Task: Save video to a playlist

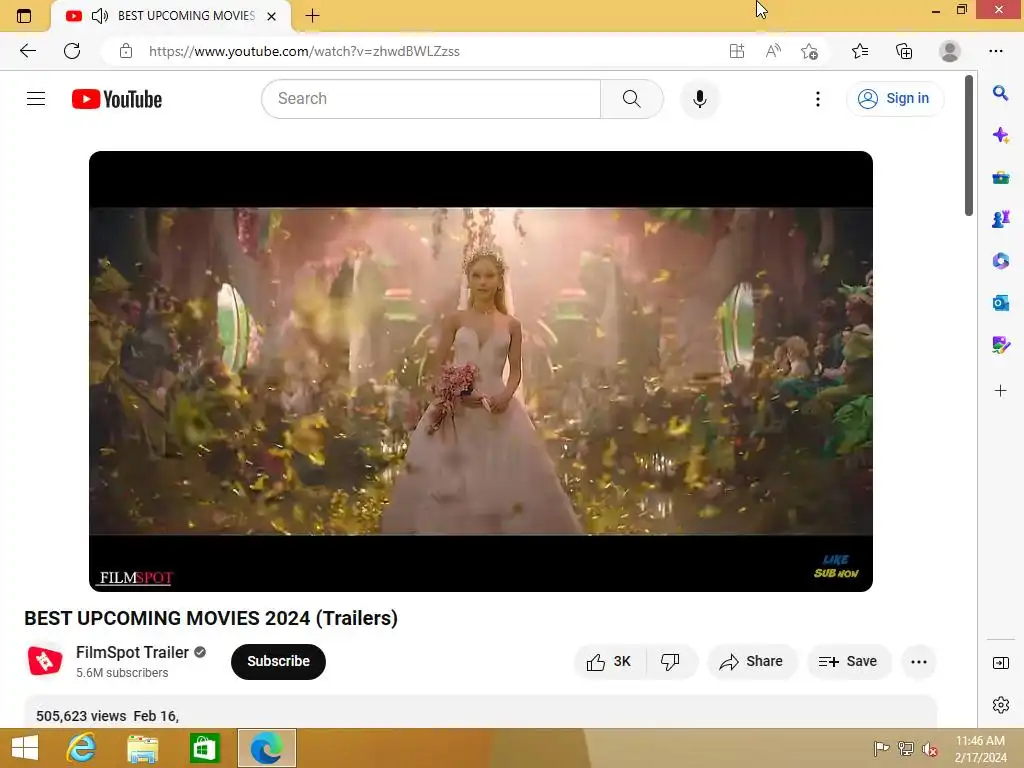Action: pyautogui.click(x=848, y=662)
